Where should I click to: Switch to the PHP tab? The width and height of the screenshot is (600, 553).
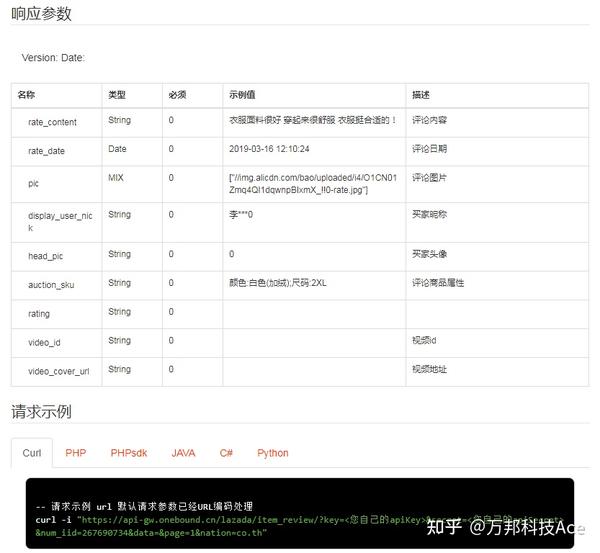(x=75, y=453)
